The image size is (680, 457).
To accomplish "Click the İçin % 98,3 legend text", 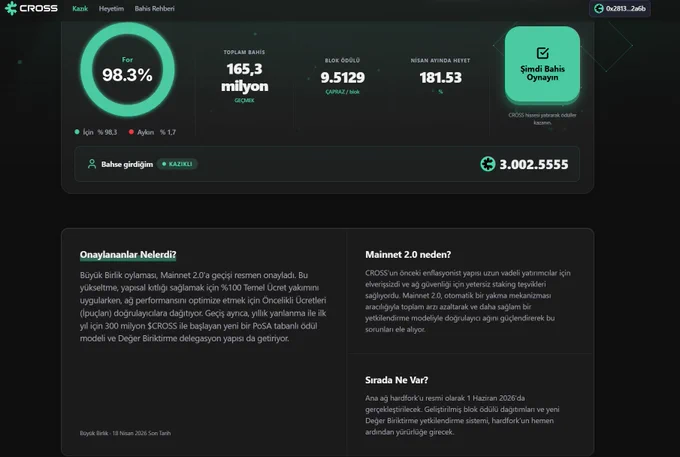I will pos(100,132).
